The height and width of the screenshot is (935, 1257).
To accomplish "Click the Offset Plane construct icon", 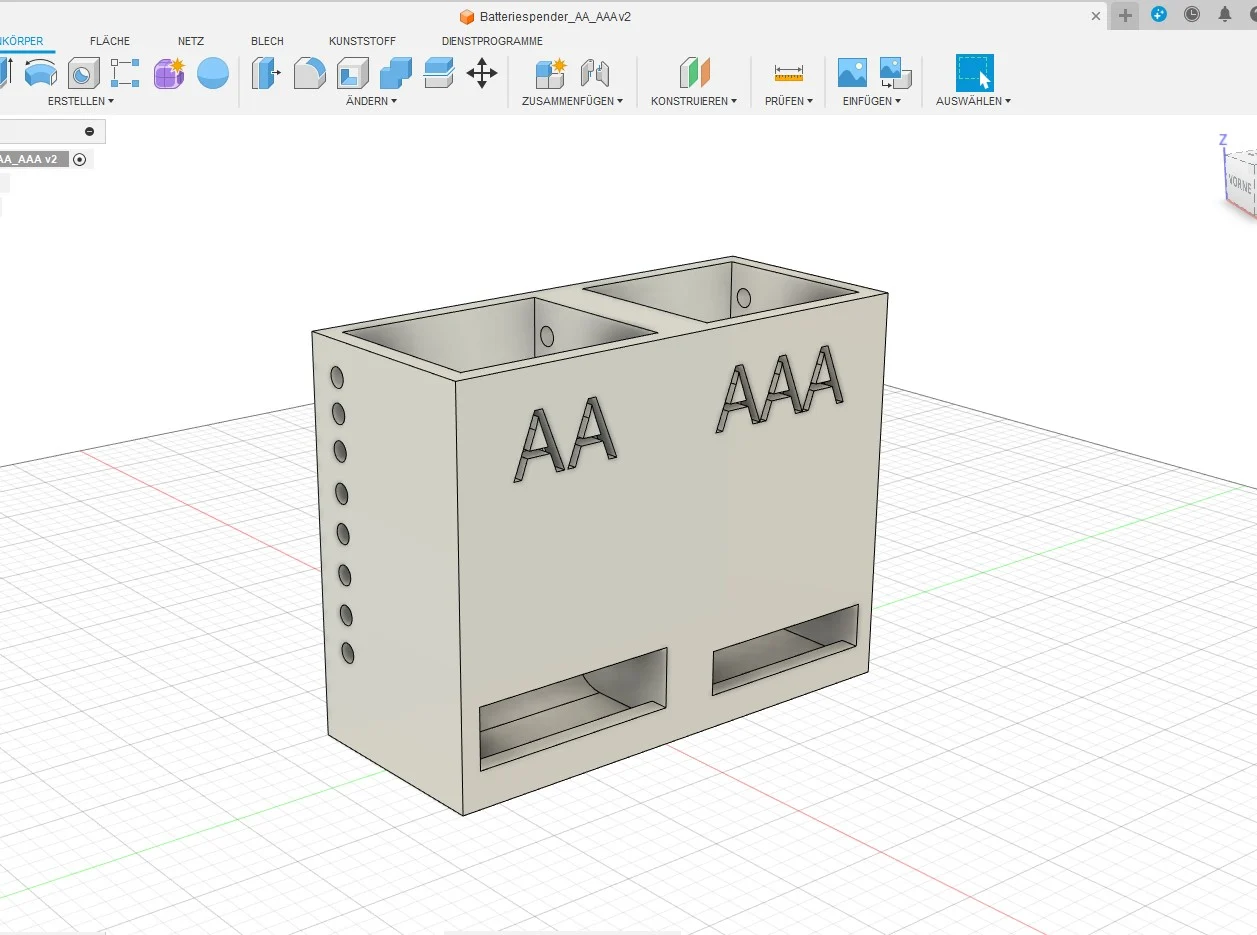I will point(694,73).
